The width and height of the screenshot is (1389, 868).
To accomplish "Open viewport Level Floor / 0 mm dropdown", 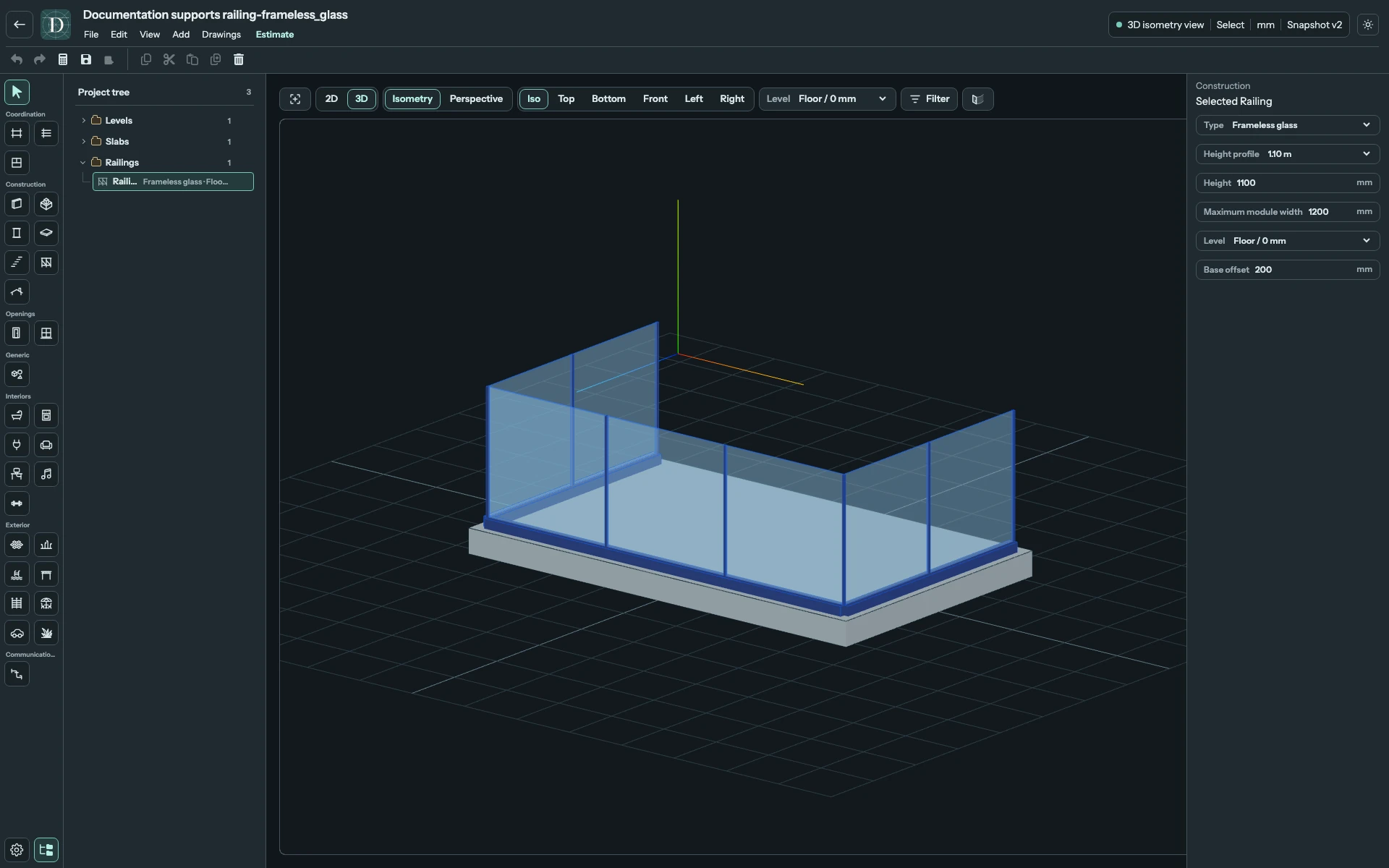I will 827,99.
